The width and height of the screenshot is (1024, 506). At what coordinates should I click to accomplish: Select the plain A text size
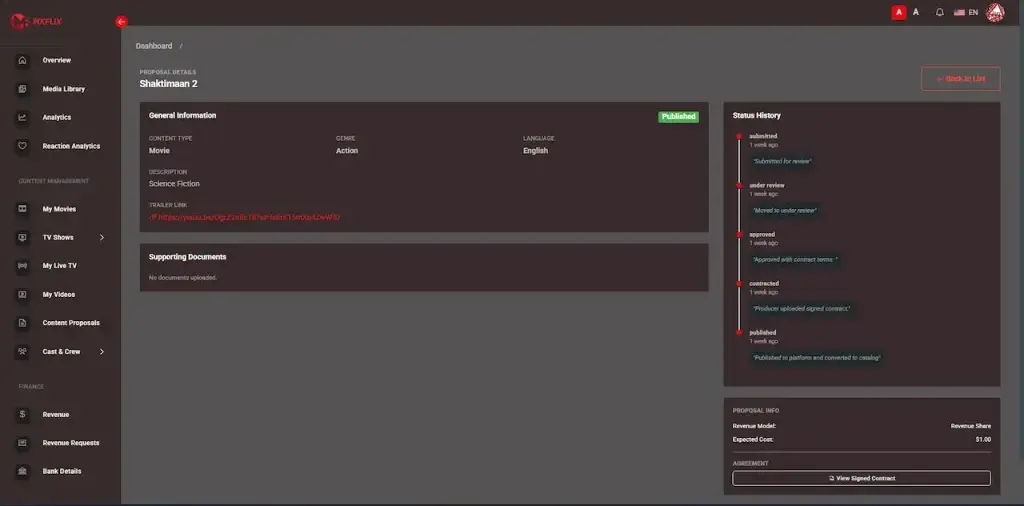916,12
